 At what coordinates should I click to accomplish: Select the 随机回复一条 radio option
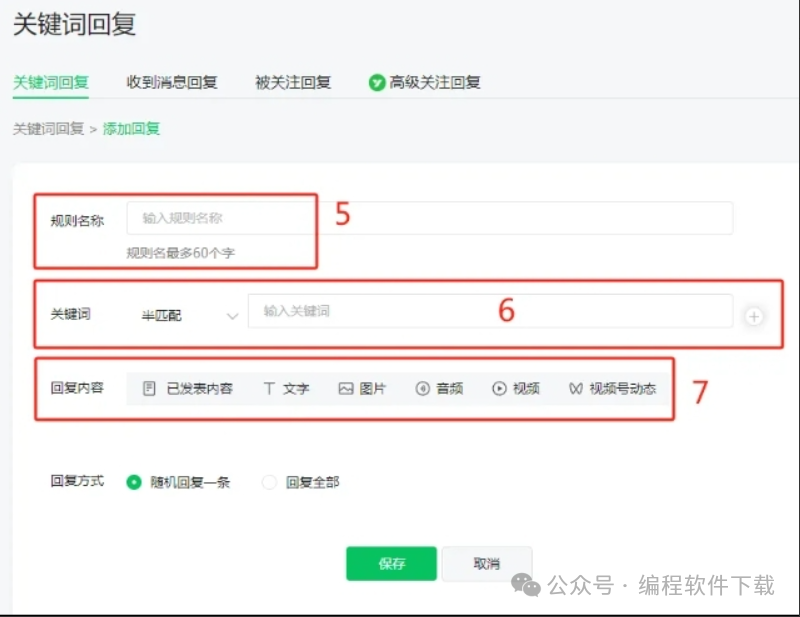pos(134,482)
